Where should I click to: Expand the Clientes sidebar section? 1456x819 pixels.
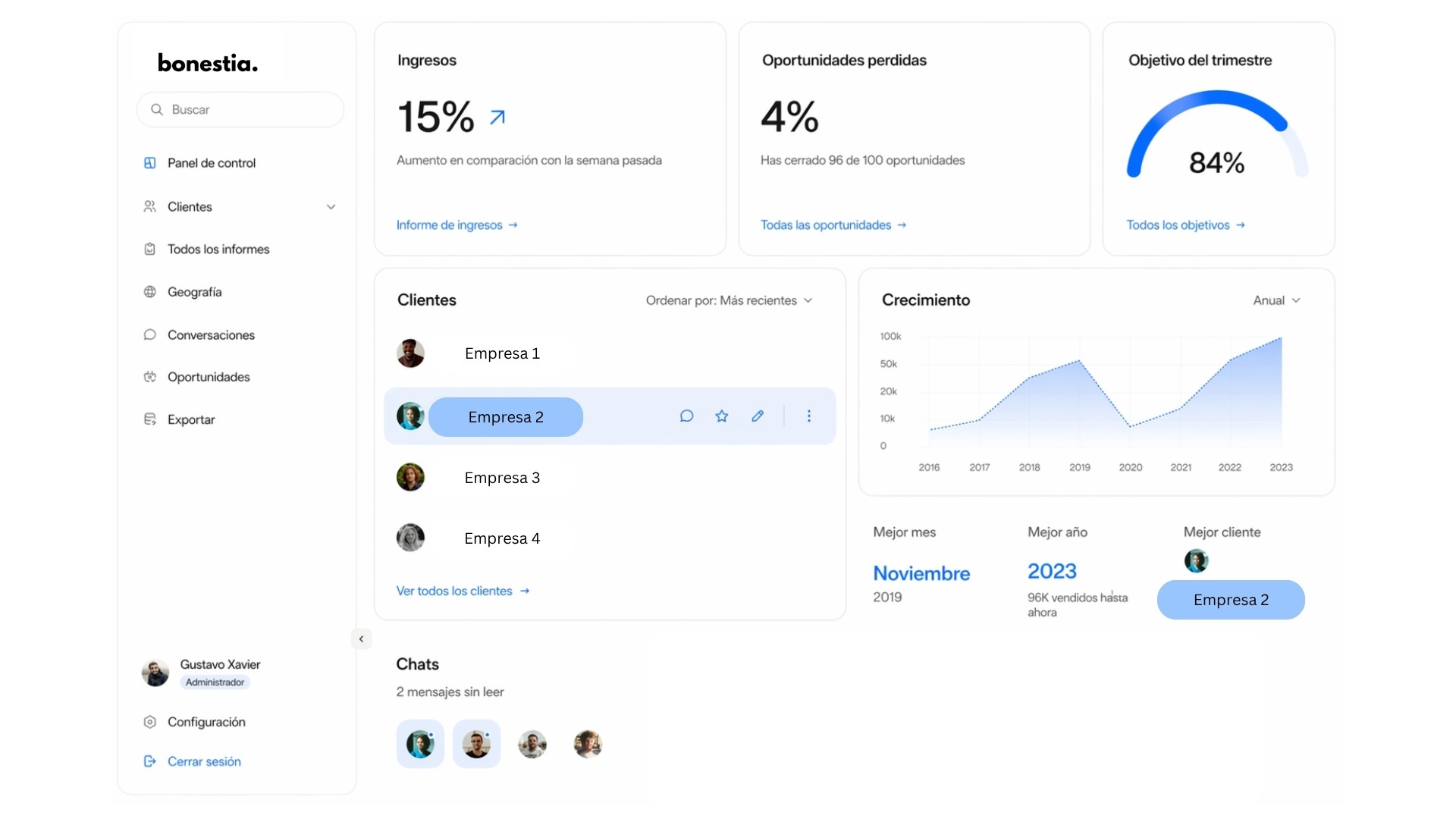[x=331, y=206]
